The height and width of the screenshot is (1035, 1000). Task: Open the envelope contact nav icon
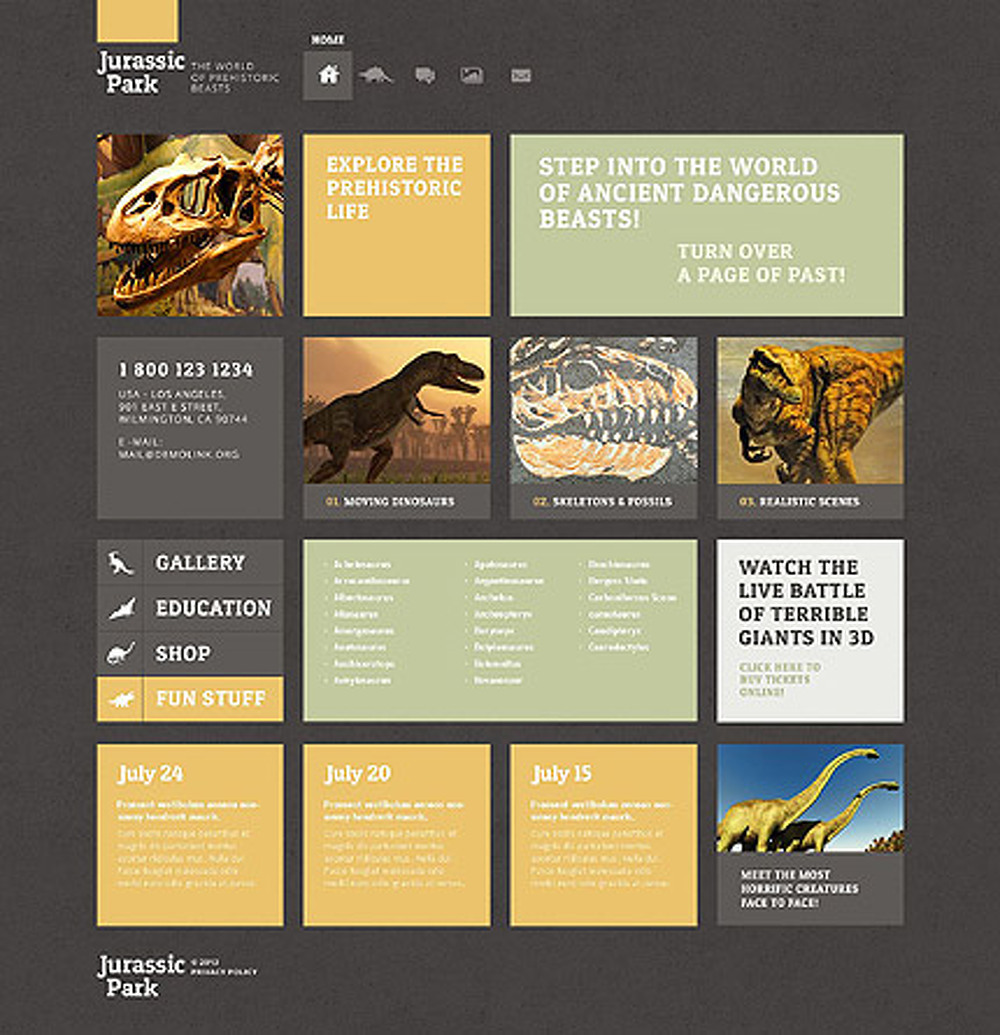pyautogui.click(x=521, y=75)
